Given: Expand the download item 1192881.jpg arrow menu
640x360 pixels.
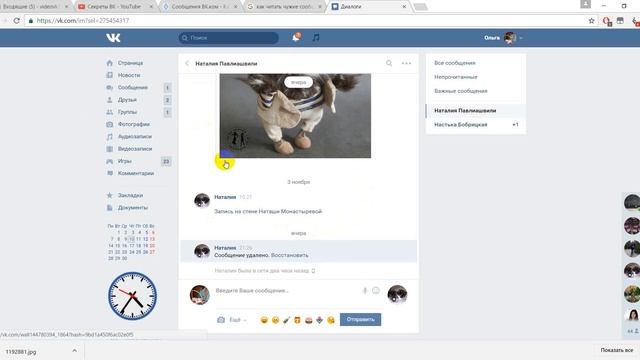Looking at the screenshot, I should 74,351.
